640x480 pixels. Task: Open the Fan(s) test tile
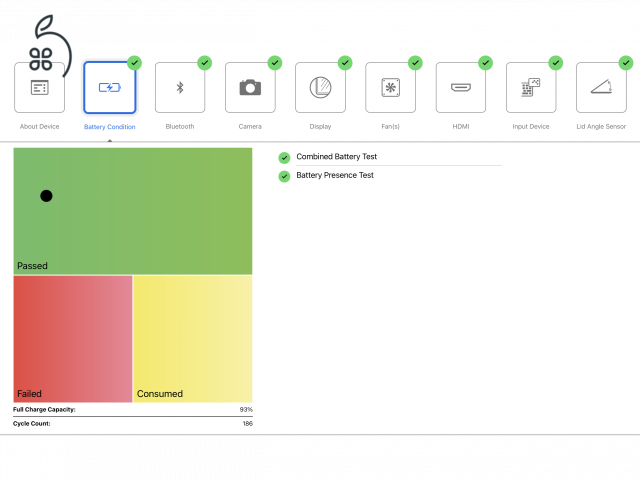391,87
